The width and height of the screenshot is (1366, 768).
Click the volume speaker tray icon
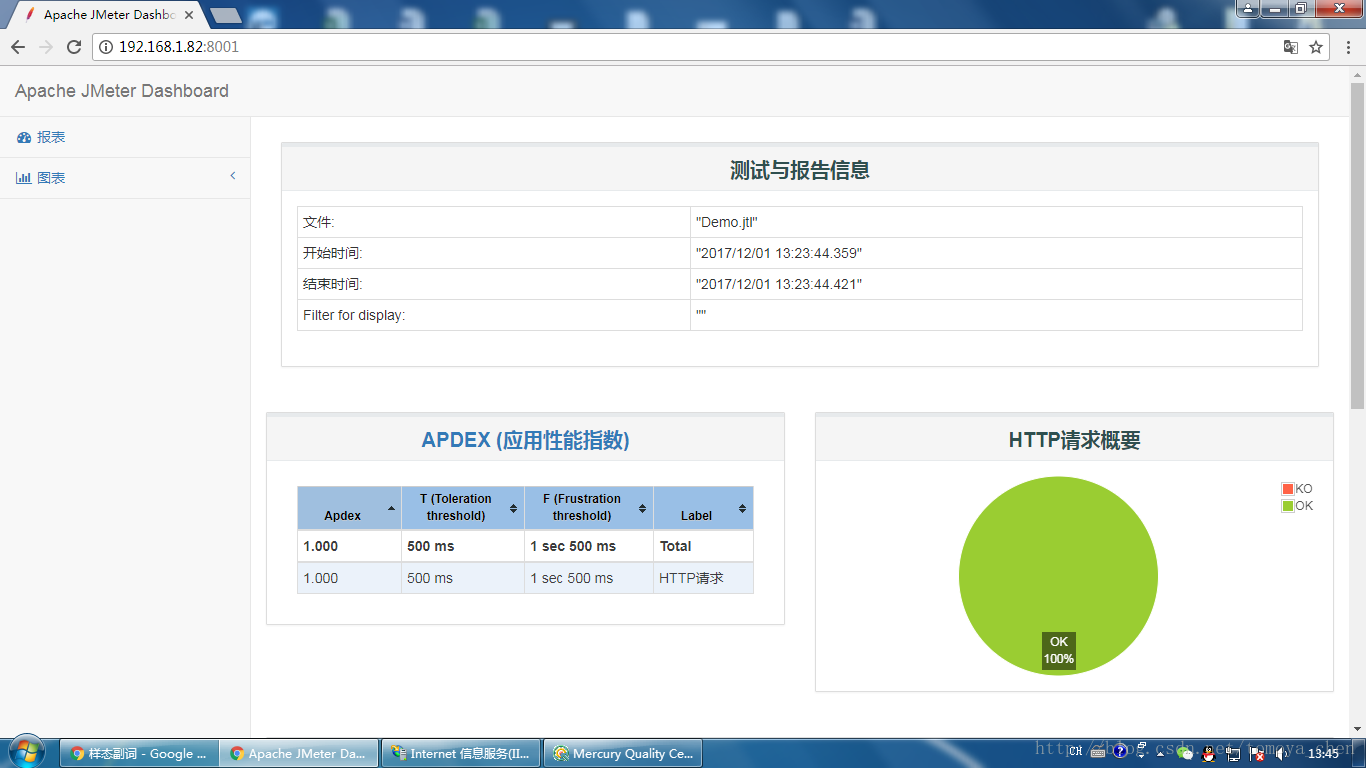pyautogui.click(x=1282, y=753)
